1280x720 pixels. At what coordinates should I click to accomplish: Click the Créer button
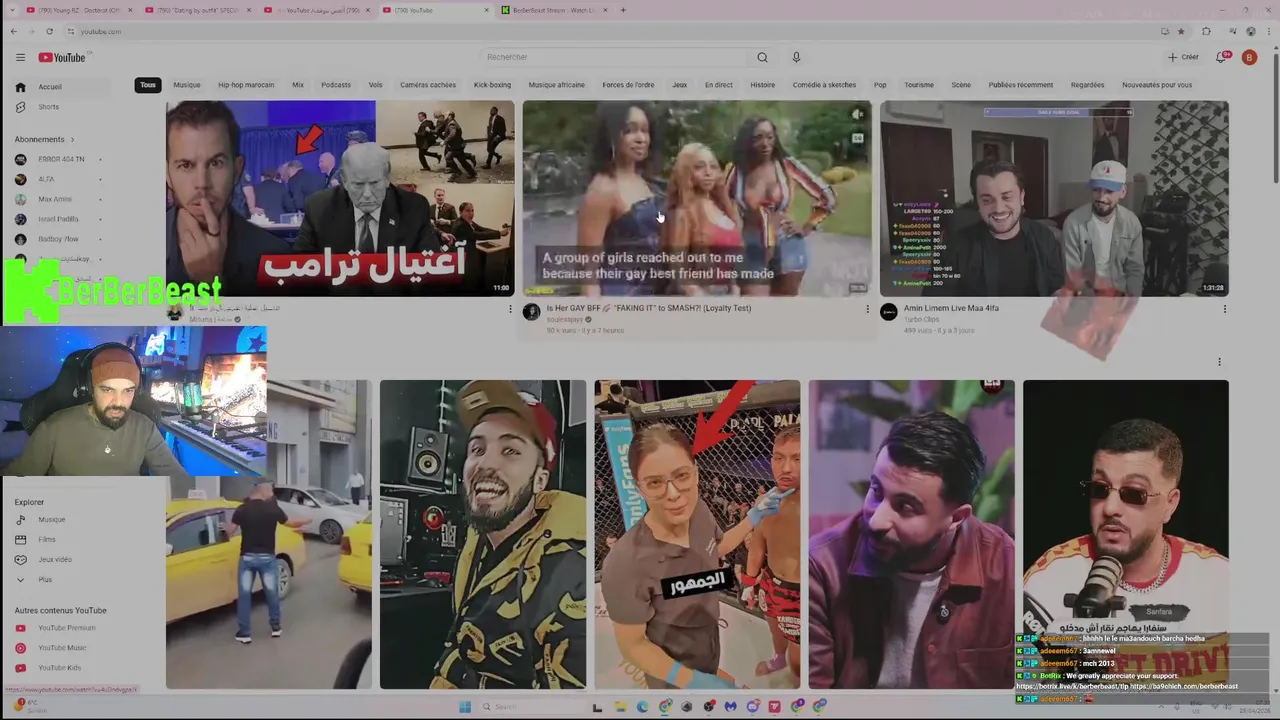(x=1183, y=57)
